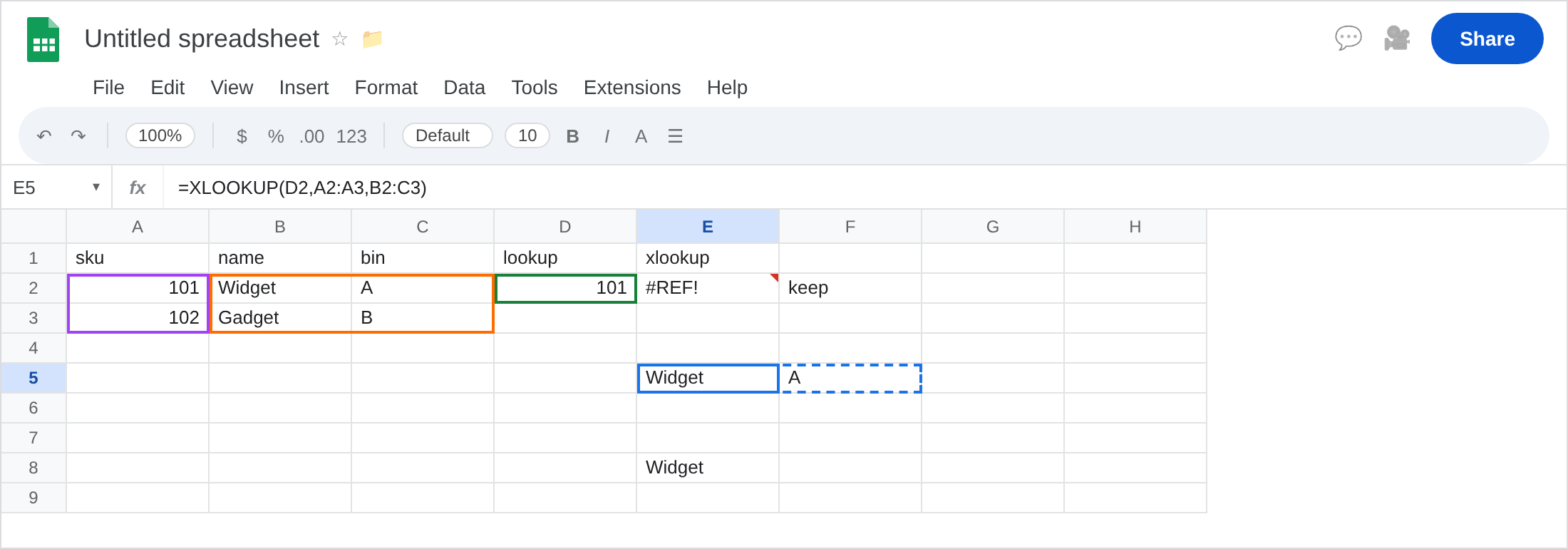Image resolution: width=1568 pixels, height=549 pixels.
Task: Click the Untitled spreadsheet title
Action: pos(202,39)
